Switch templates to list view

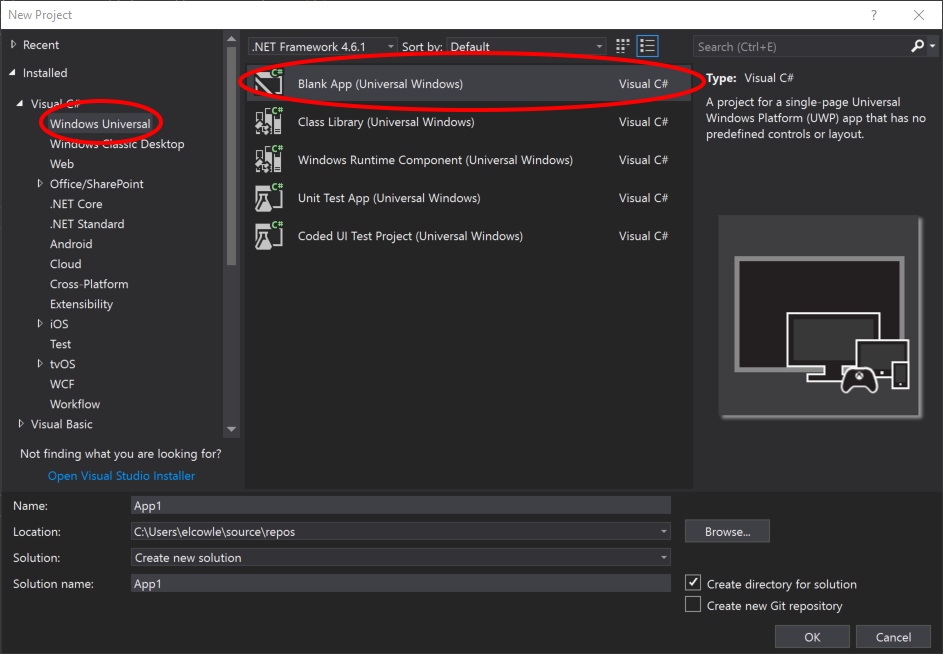647,45
